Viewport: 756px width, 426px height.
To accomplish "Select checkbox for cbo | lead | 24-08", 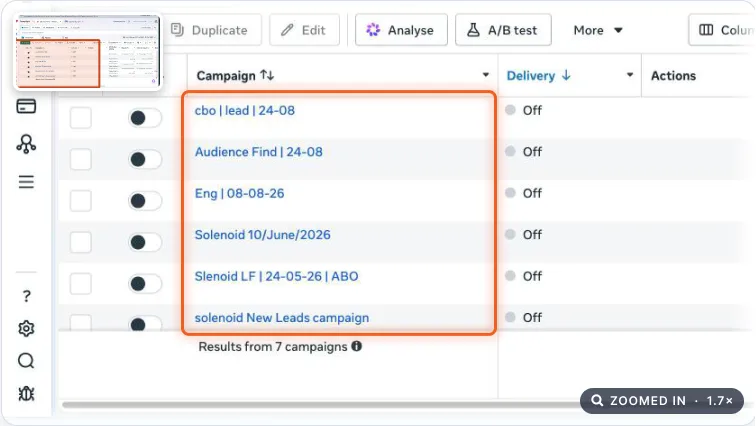I will click(81, 118).
